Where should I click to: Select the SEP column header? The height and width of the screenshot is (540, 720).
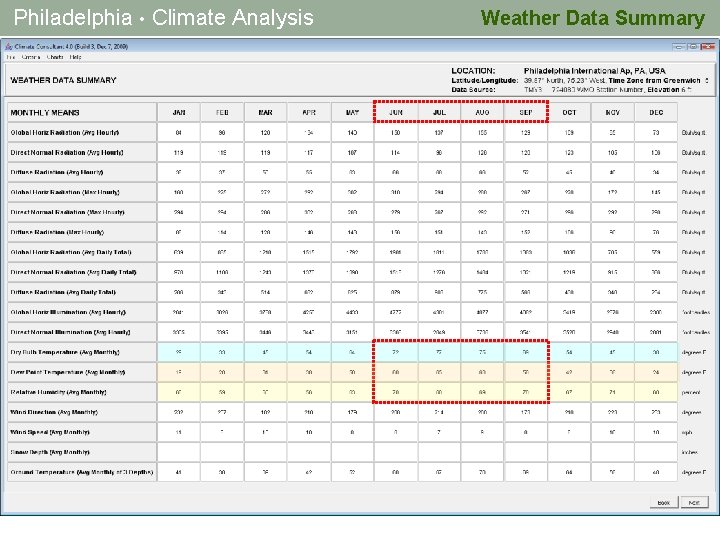tap(526, 112)
